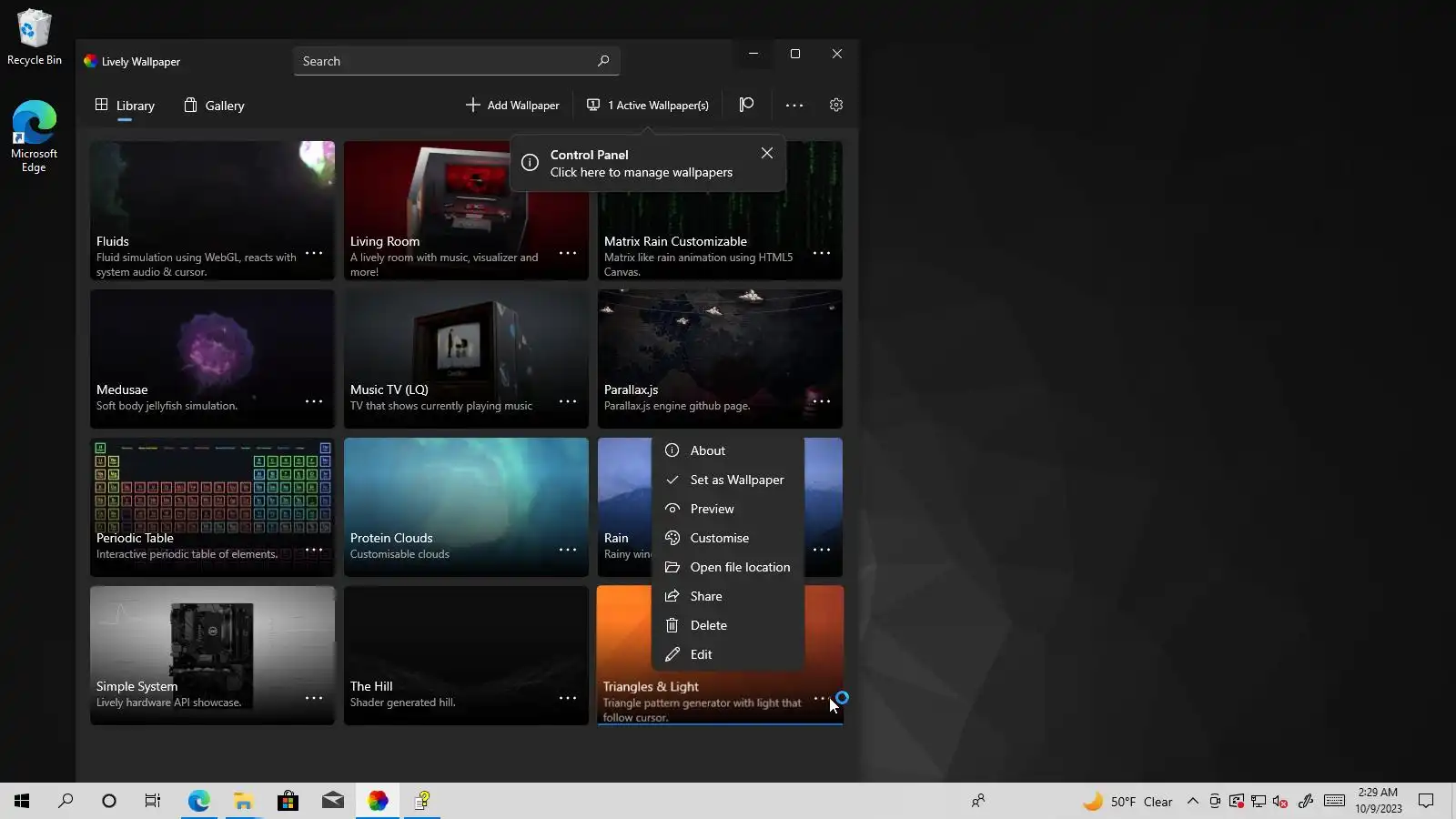Select the Simple System wallpaper thumbnail
1456x819 pixels.
212,655
